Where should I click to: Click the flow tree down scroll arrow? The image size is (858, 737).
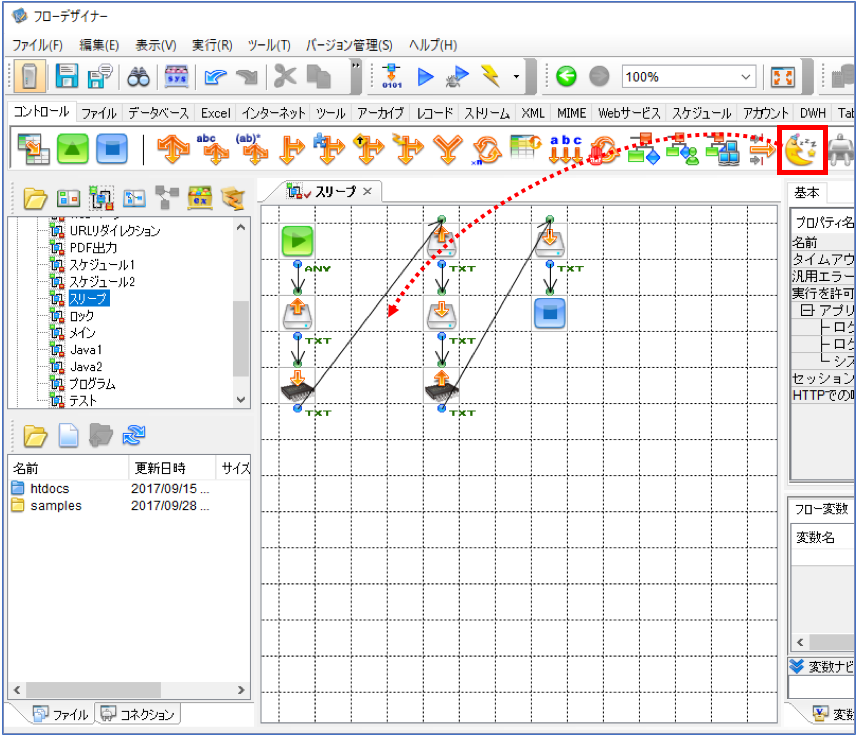[241, 399]
